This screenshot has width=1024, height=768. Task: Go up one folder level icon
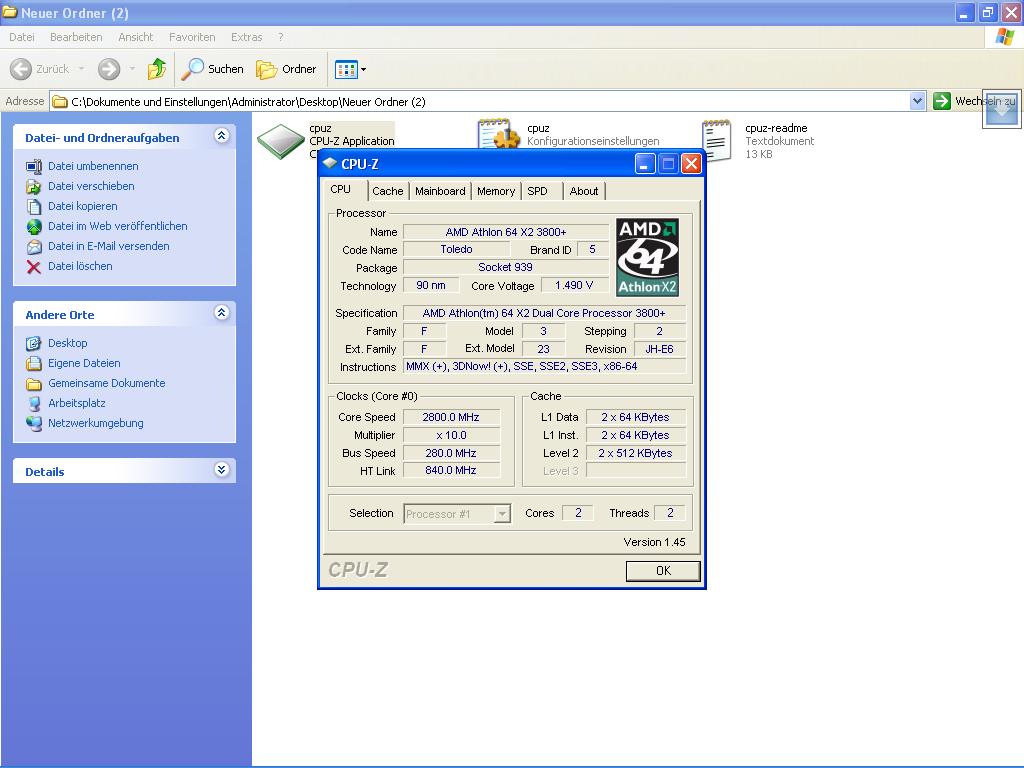pos(157,69)
